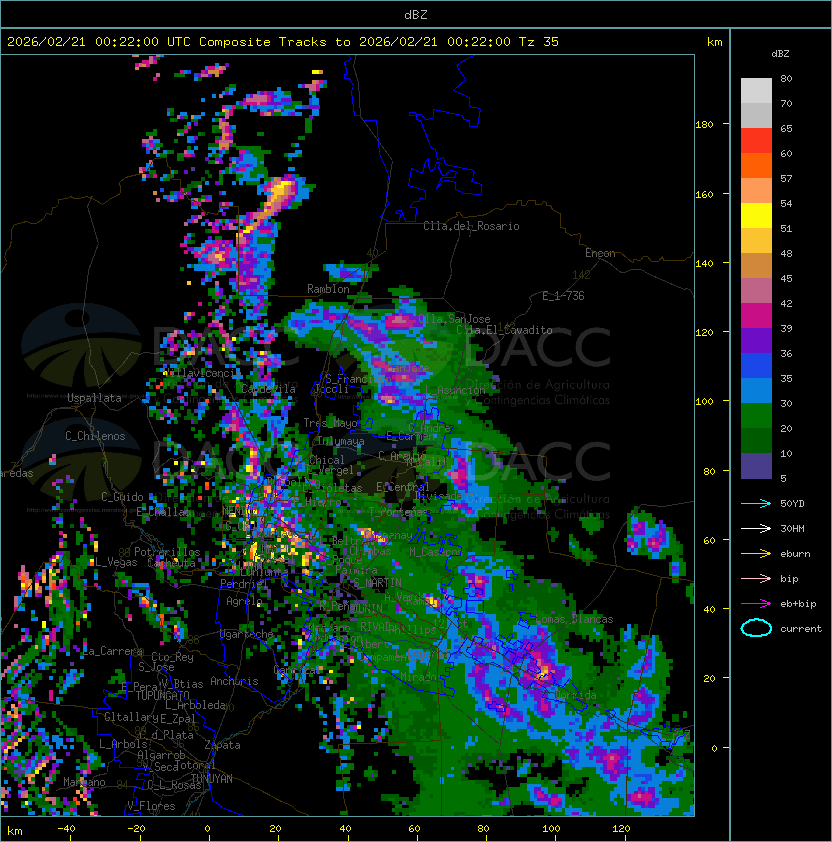The image size is (832, 842).
Task: Click the 'Perdriel' map label
Action: (243, 583)
